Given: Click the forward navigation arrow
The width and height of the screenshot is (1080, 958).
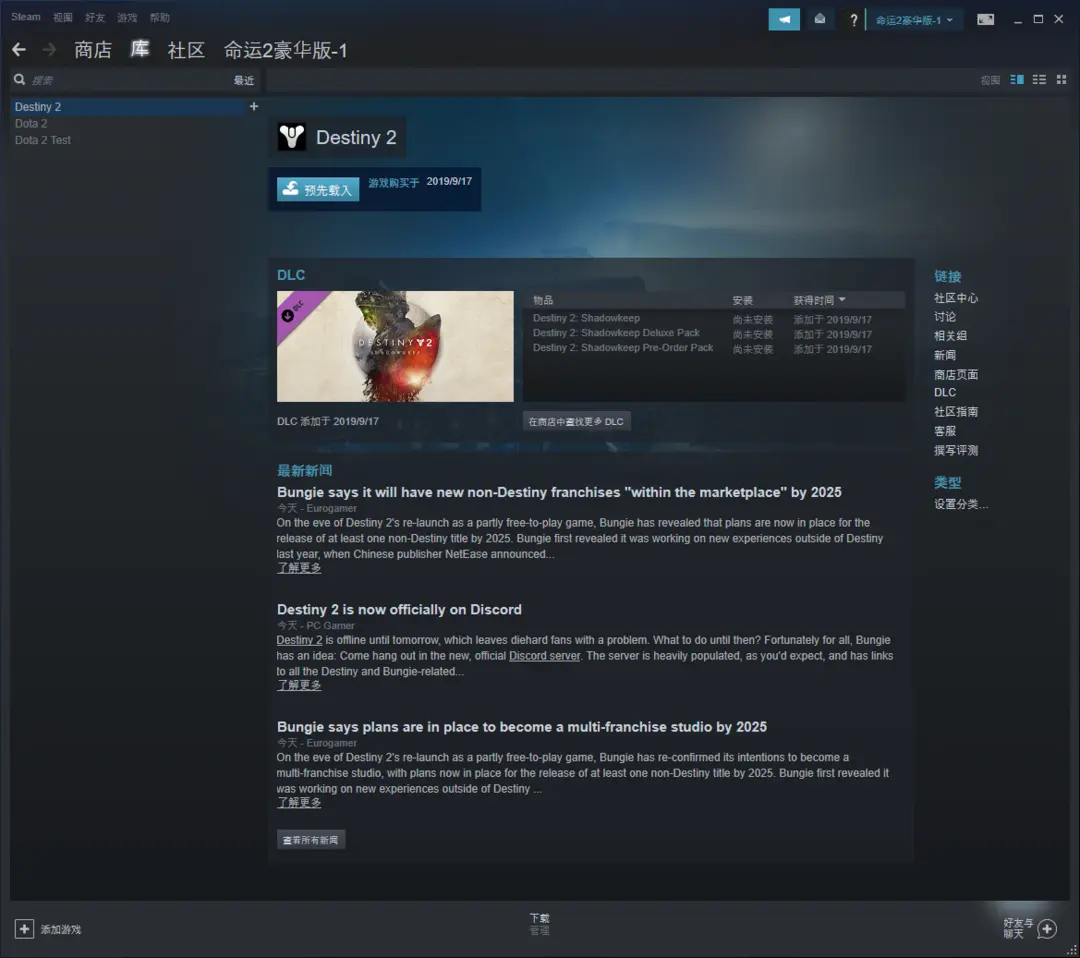Looking at the screenshot, I should (x=49, y=50).
